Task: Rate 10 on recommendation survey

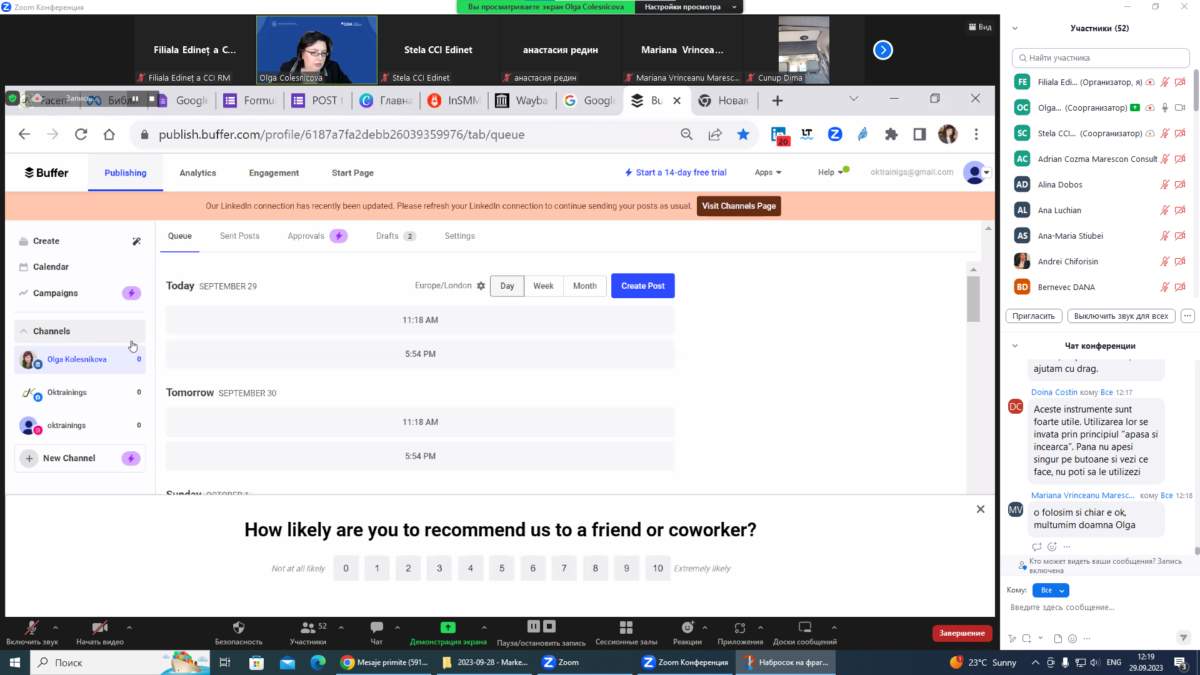Action: click(x=657, y=568)
